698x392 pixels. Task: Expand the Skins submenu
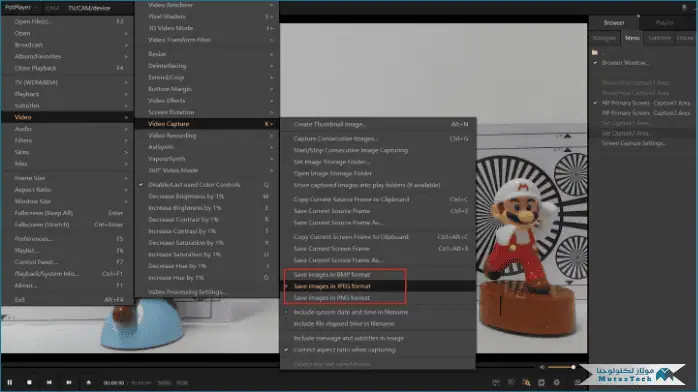pyautogui.click(x=68, y=152)
